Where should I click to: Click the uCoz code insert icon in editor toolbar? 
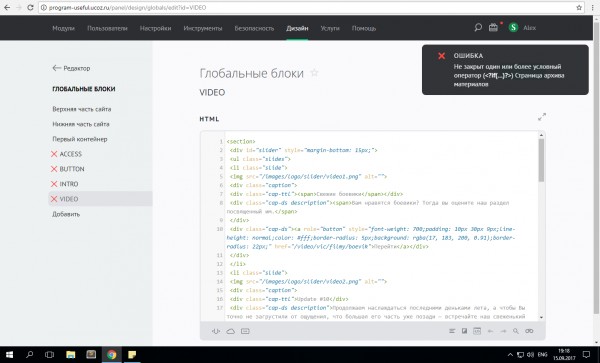click(x=215, y=331)
